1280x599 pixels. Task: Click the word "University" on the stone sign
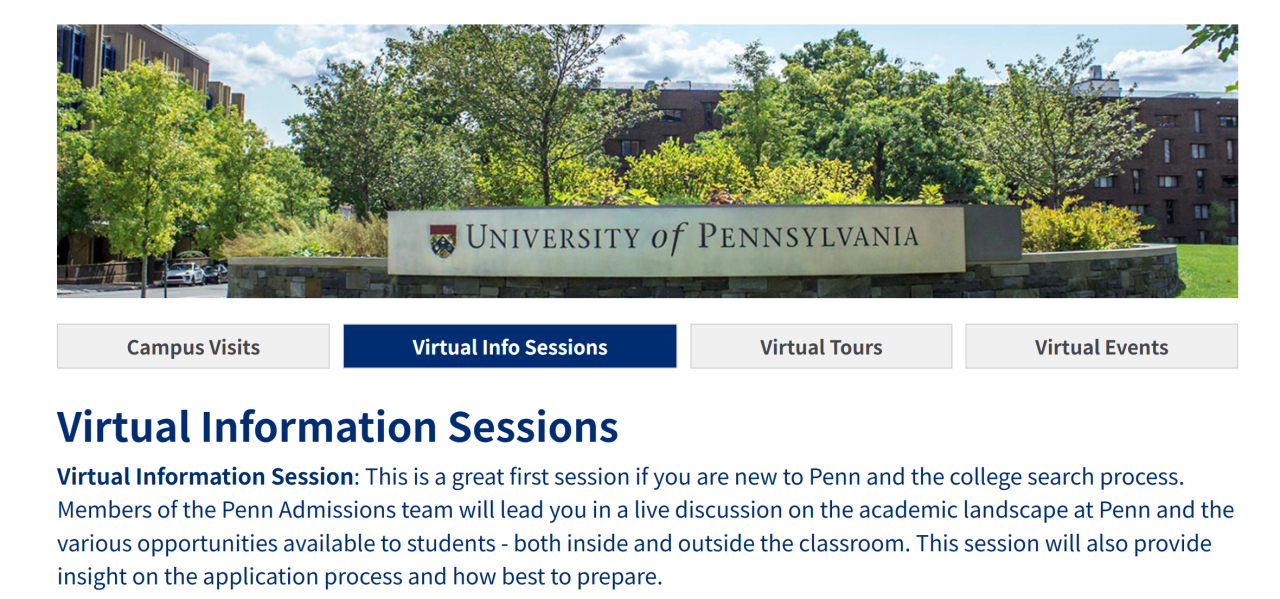click(x=552, y=238)
